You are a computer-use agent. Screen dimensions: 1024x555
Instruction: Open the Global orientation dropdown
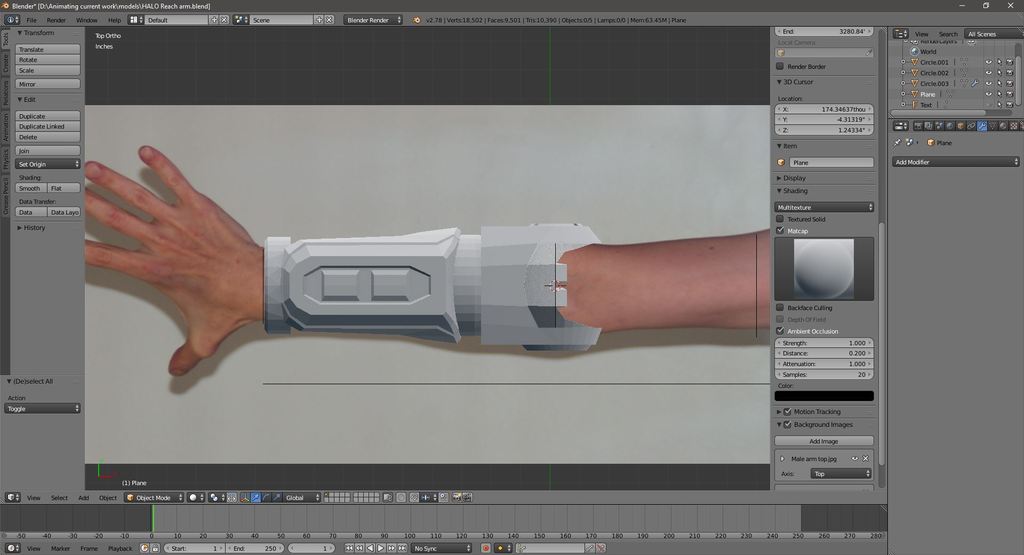[x=302, y=498]
